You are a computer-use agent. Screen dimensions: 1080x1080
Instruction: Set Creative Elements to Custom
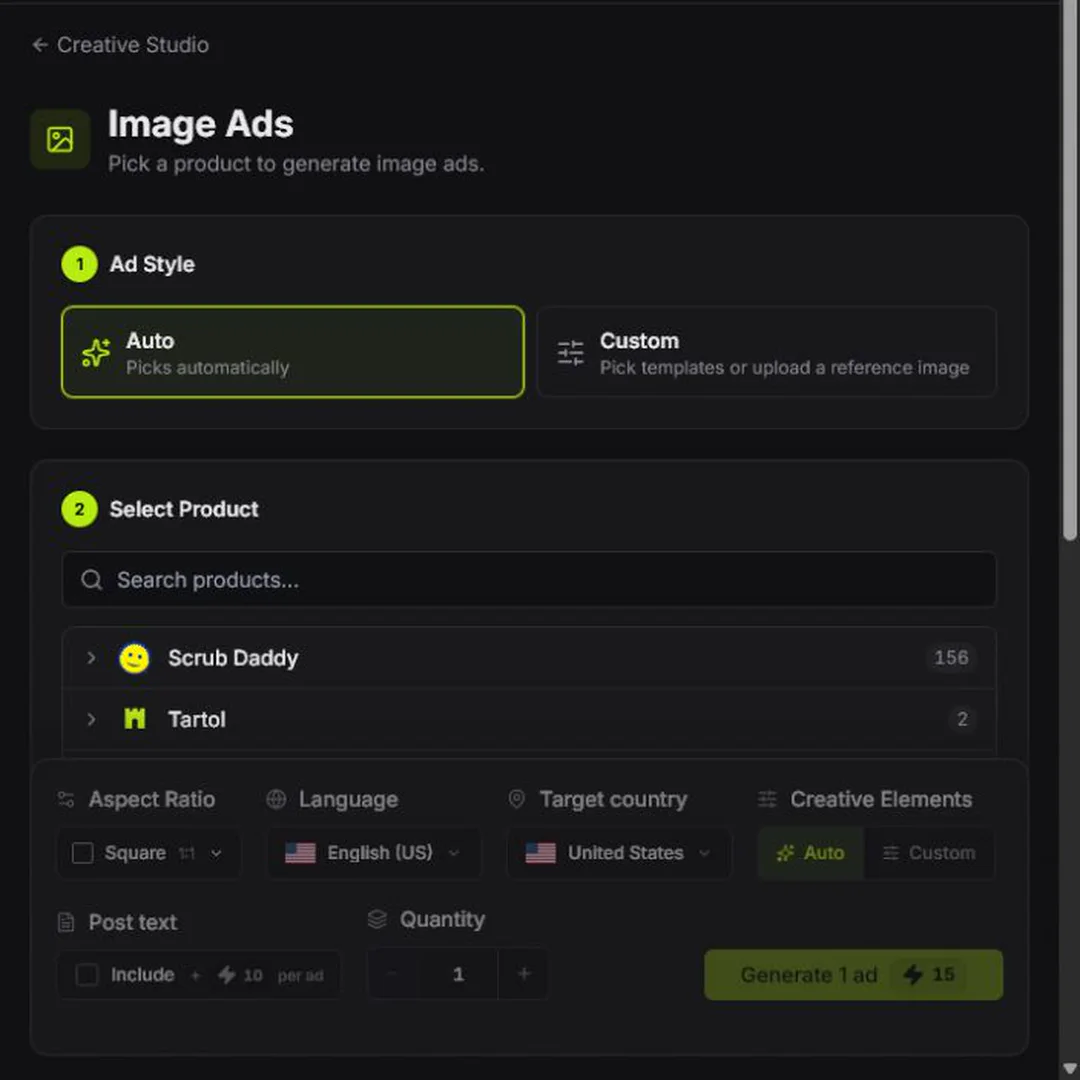coord(929,853)
